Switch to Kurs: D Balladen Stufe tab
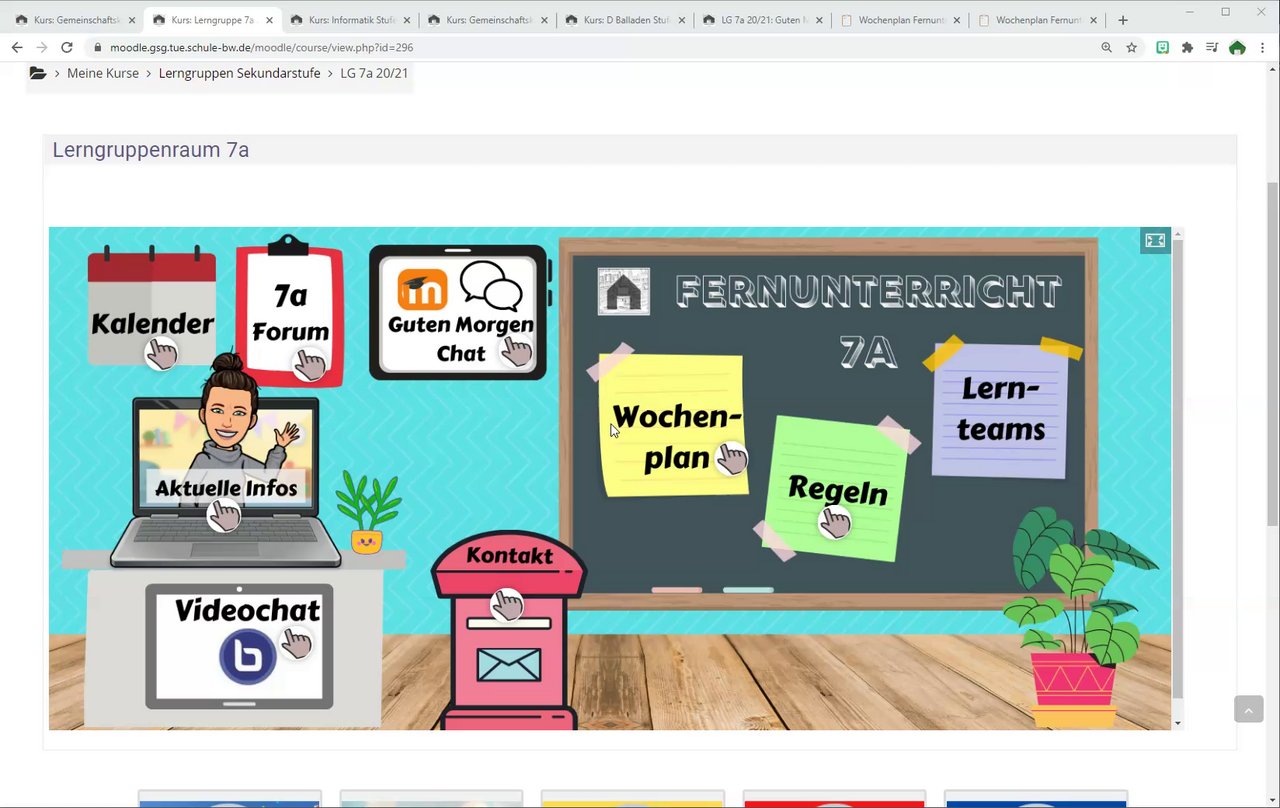The height and width of the screenshot is (808, 1280). click(x=626, y=20)
